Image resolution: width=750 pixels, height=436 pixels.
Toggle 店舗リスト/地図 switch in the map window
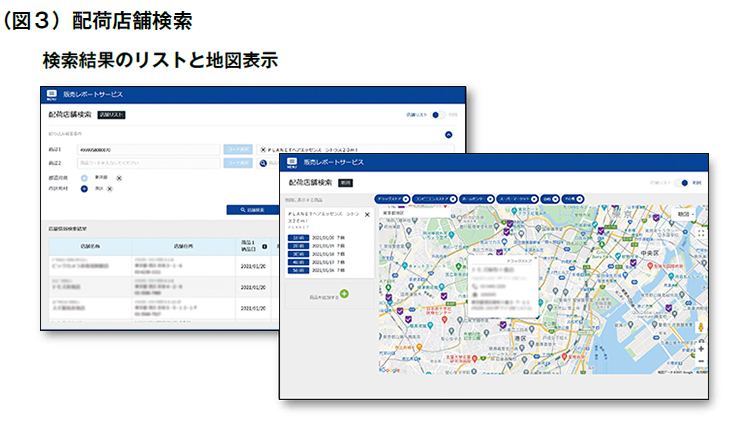coord(683,183)
